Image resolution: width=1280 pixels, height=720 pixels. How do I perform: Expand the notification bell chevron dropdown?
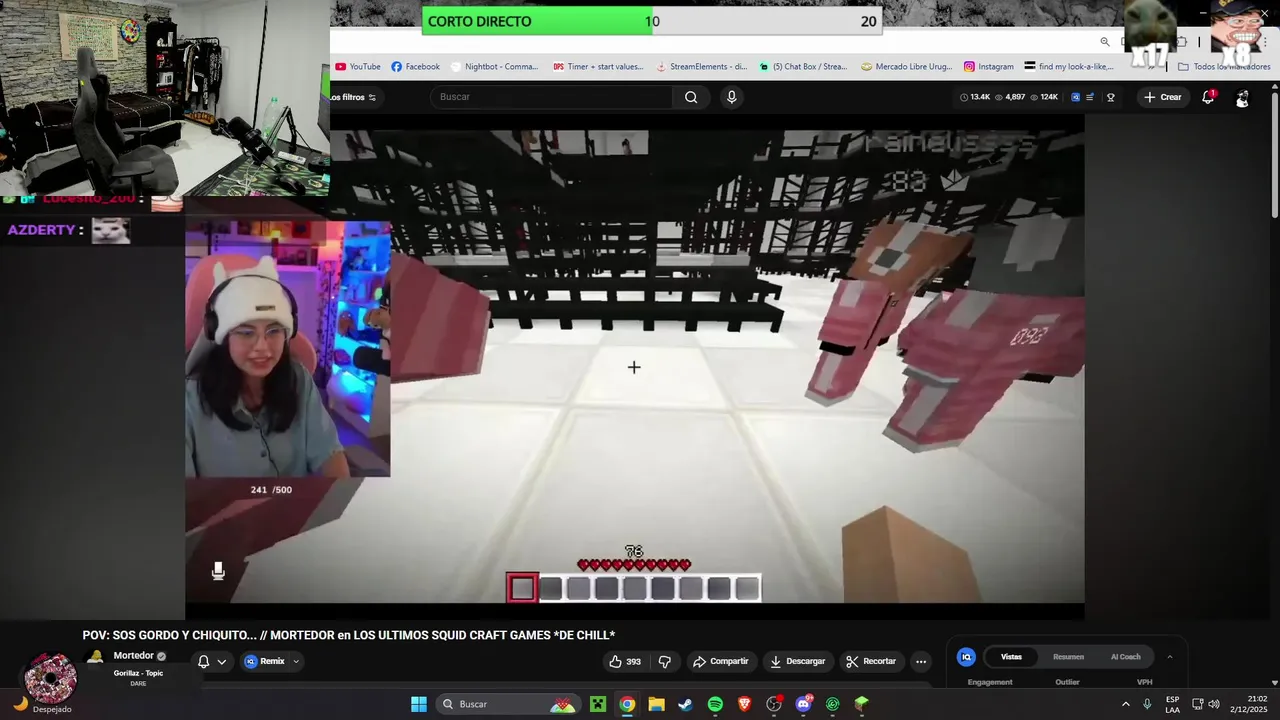tap(222, 661)
